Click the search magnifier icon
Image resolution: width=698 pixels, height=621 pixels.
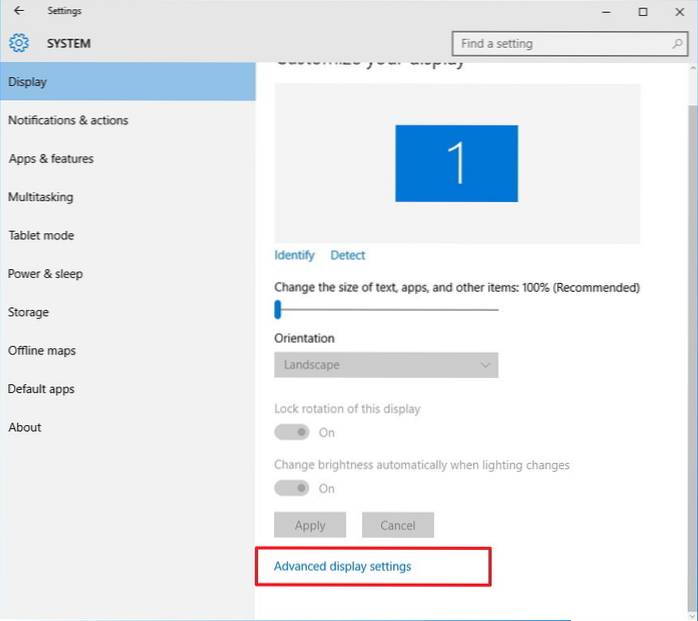point(677,44)
